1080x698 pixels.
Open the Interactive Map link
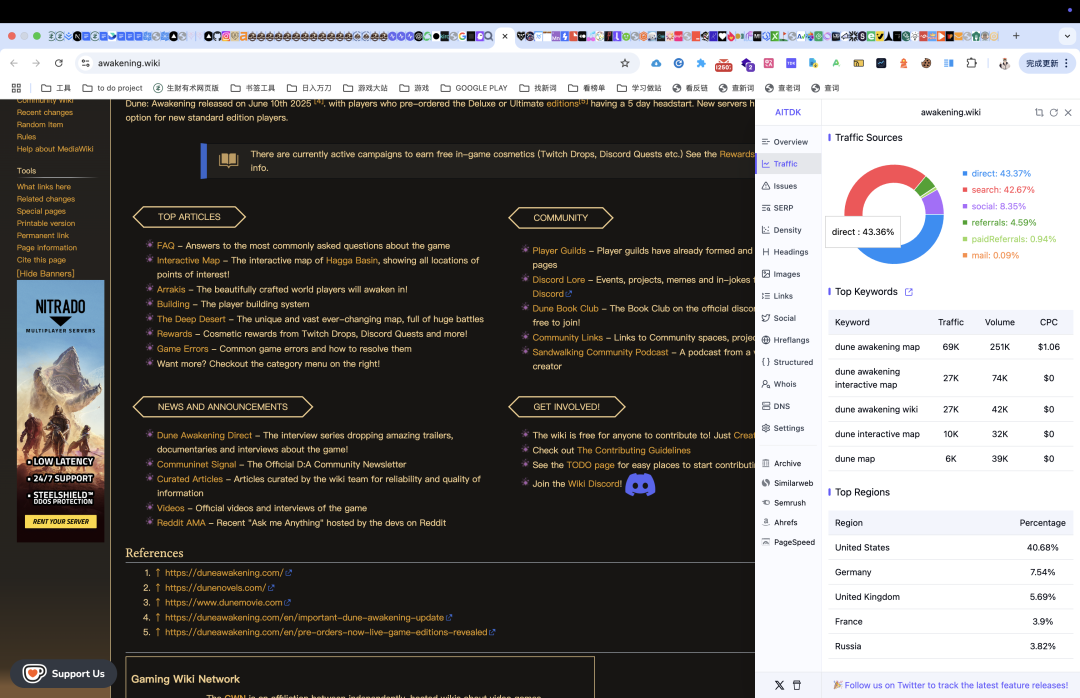188,260
